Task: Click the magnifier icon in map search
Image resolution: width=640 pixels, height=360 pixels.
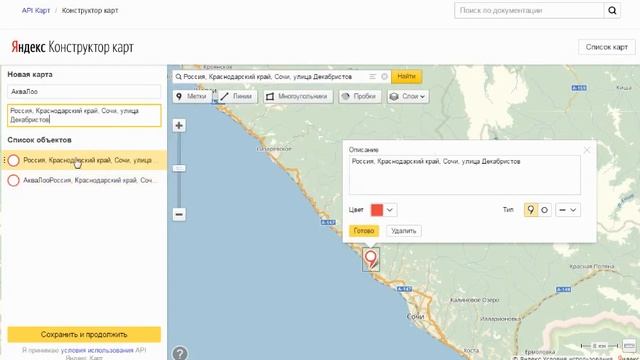Action: pos(178,77)
